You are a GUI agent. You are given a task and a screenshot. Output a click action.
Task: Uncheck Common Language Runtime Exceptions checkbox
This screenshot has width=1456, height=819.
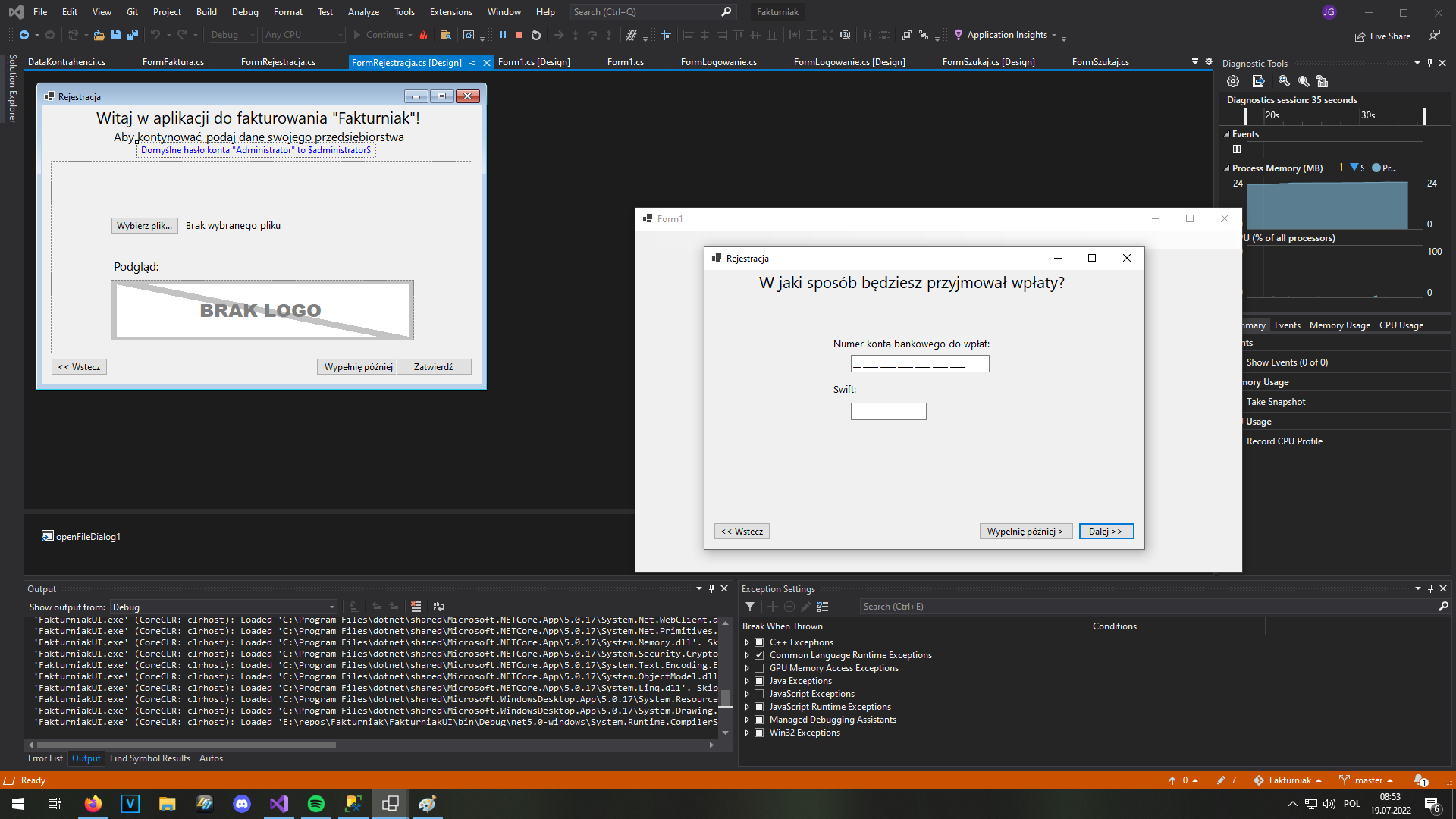[759, 655]
